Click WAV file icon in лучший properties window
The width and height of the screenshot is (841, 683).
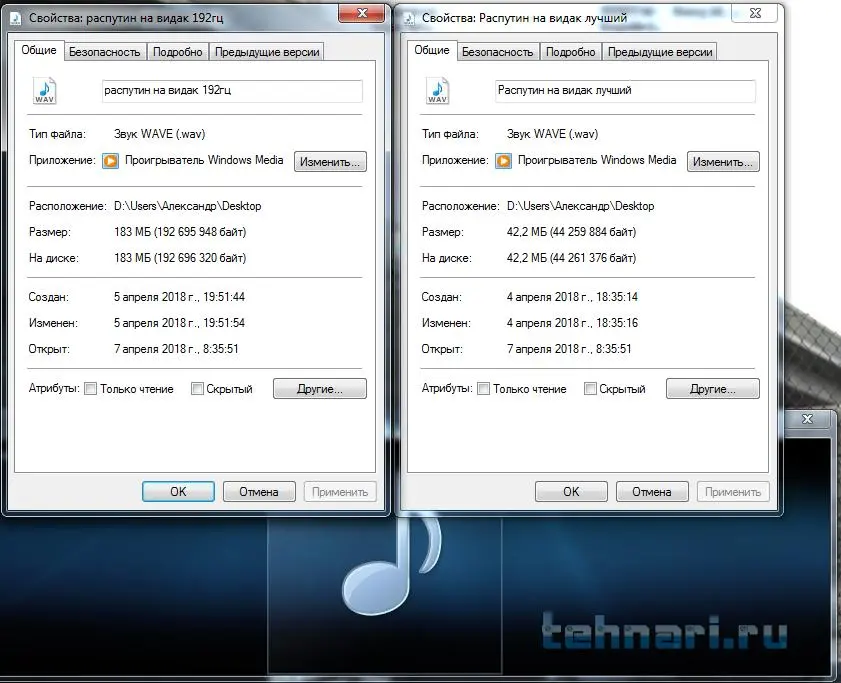(438, 91)
